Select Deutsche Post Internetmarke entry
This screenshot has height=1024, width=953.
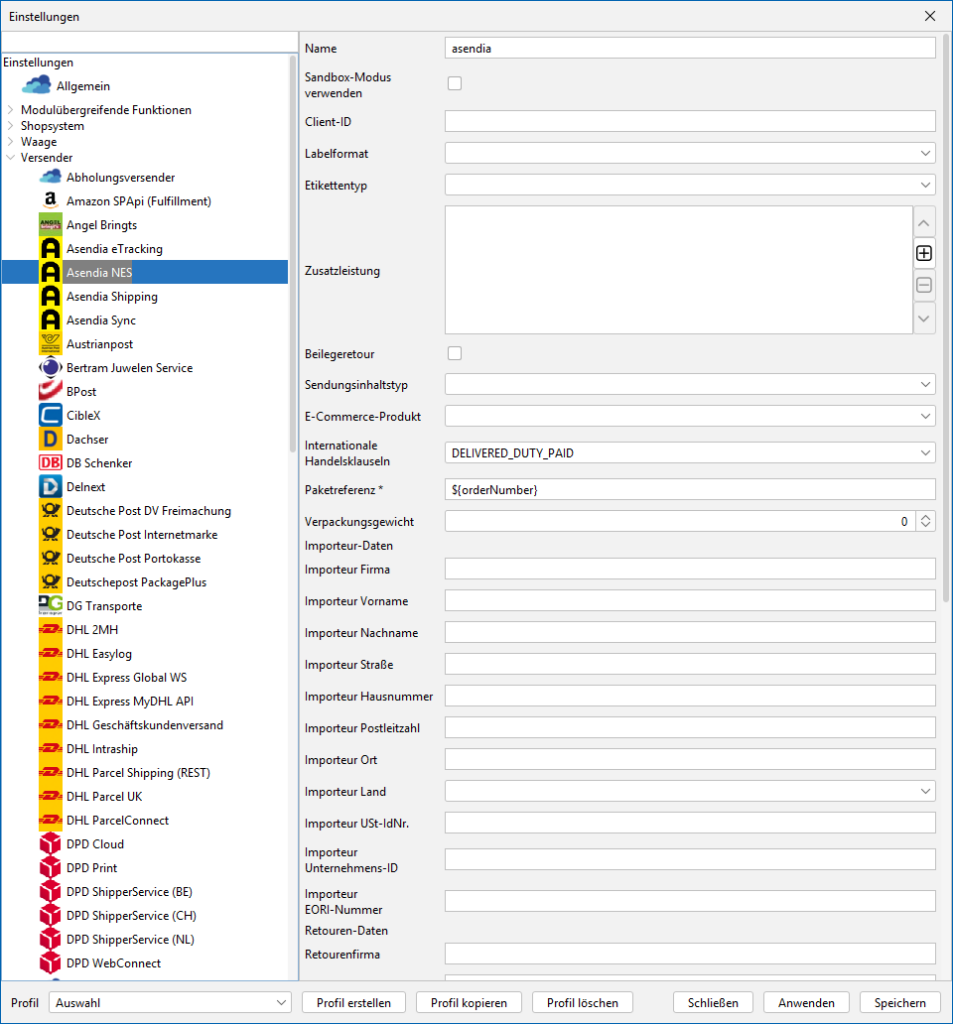click(141, 534)
